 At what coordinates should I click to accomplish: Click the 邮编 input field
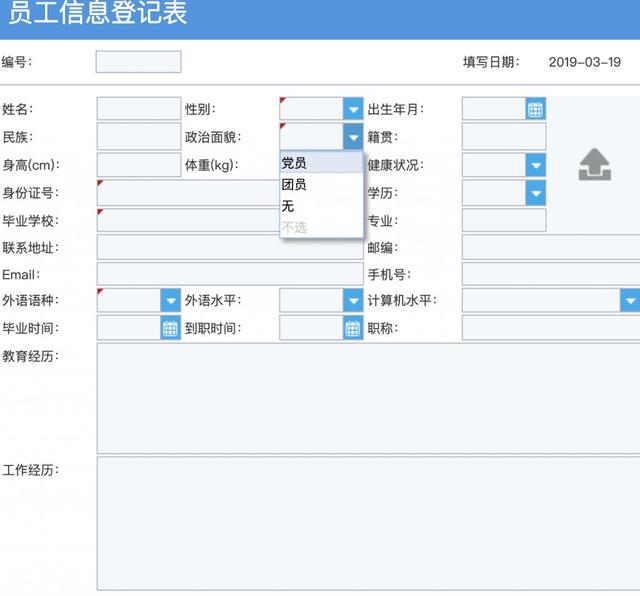(551, 247)
